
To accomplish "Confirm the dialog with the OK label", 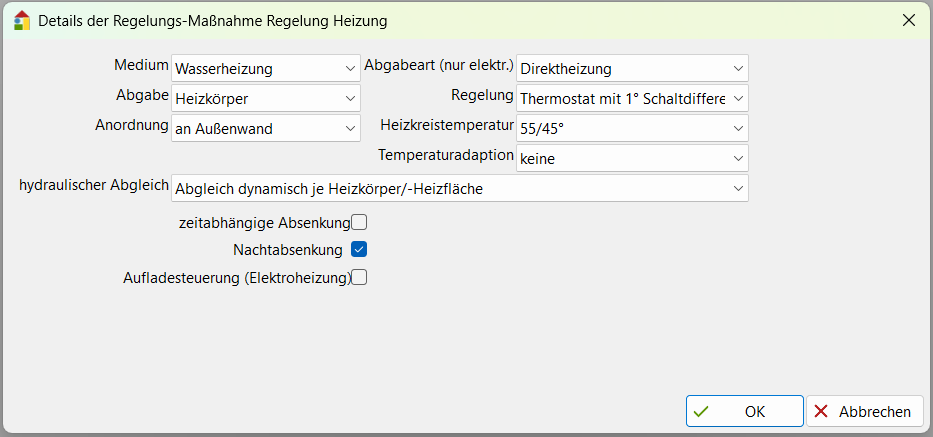I will tap(755, 411).
